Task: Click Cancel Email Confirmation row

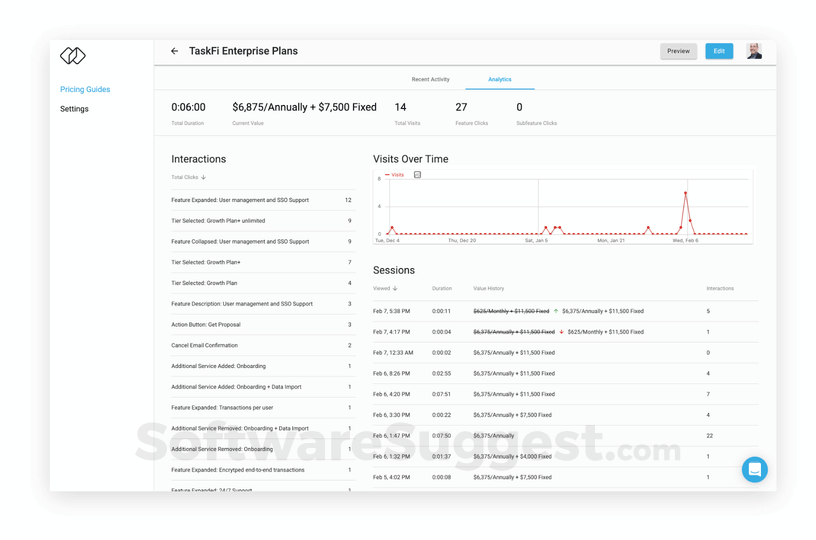Action: click(x=263, y=345)
